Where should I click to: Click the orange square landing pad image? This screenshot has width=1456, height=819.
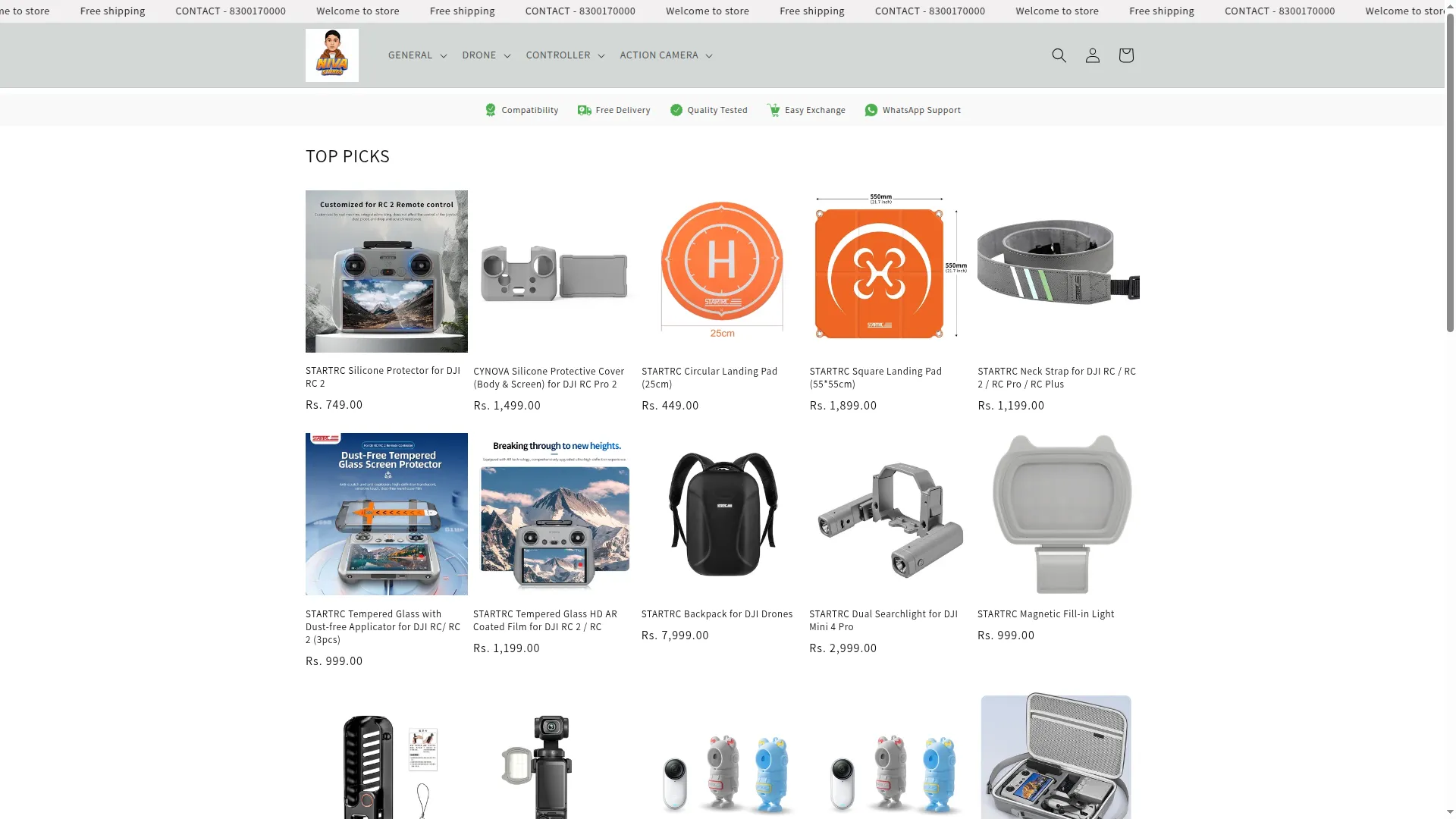tap(890, 272)
